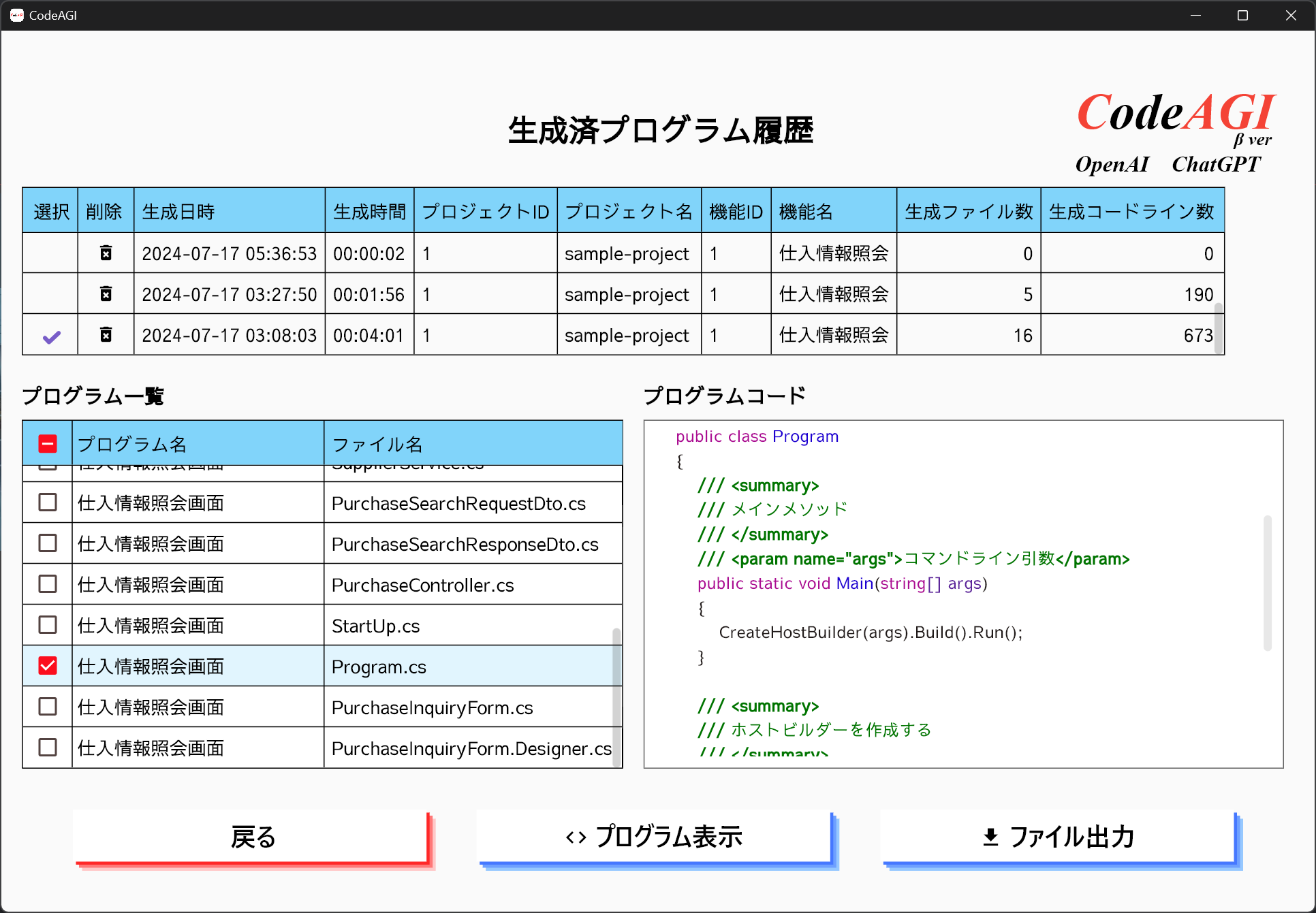
Task: Delete the 05:36:53 history entry via trash icon
Action: (106, 253)
